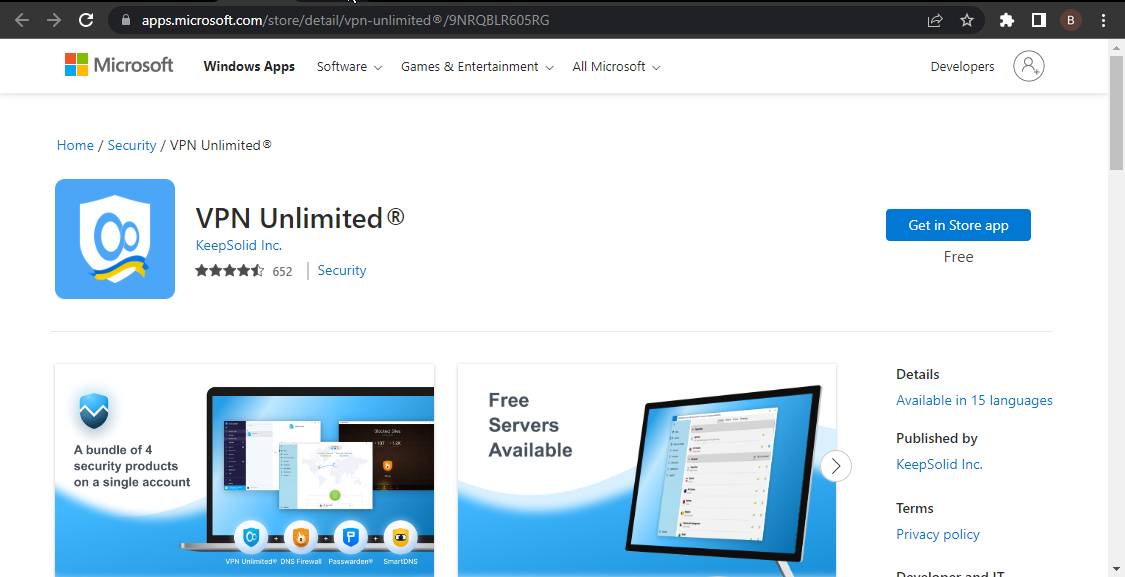
Task: Open the Chrome profile avatar B
Action: [1070, 20]
